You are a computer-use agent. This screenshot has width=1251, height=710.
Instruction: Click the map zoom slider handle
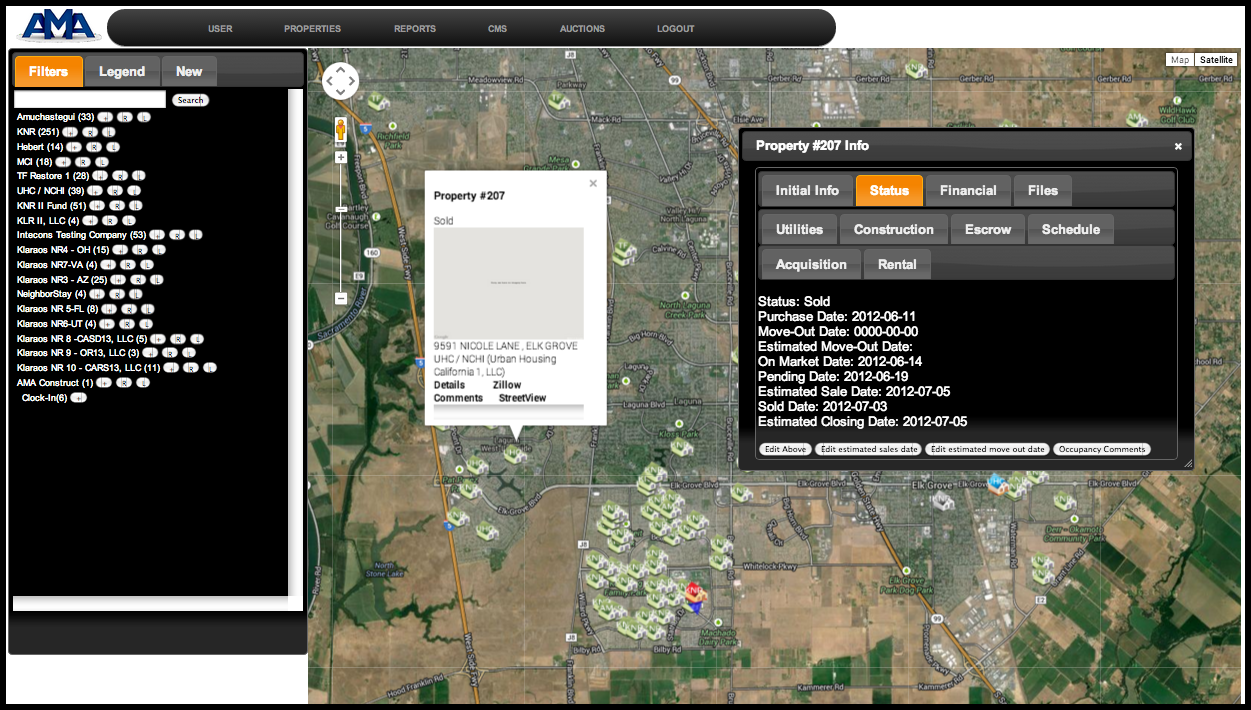(x=340, y=209)
